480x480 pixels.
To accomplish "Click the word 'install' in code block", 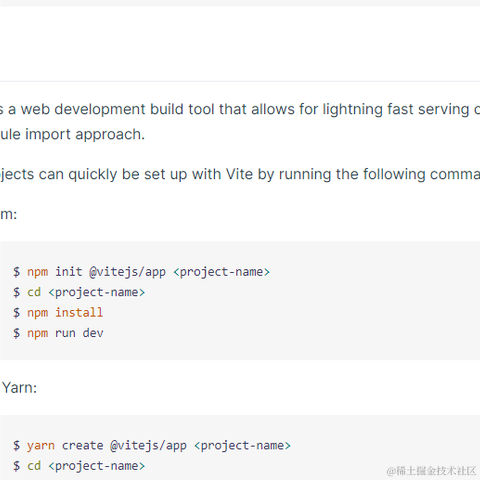I will pos(79,313).
